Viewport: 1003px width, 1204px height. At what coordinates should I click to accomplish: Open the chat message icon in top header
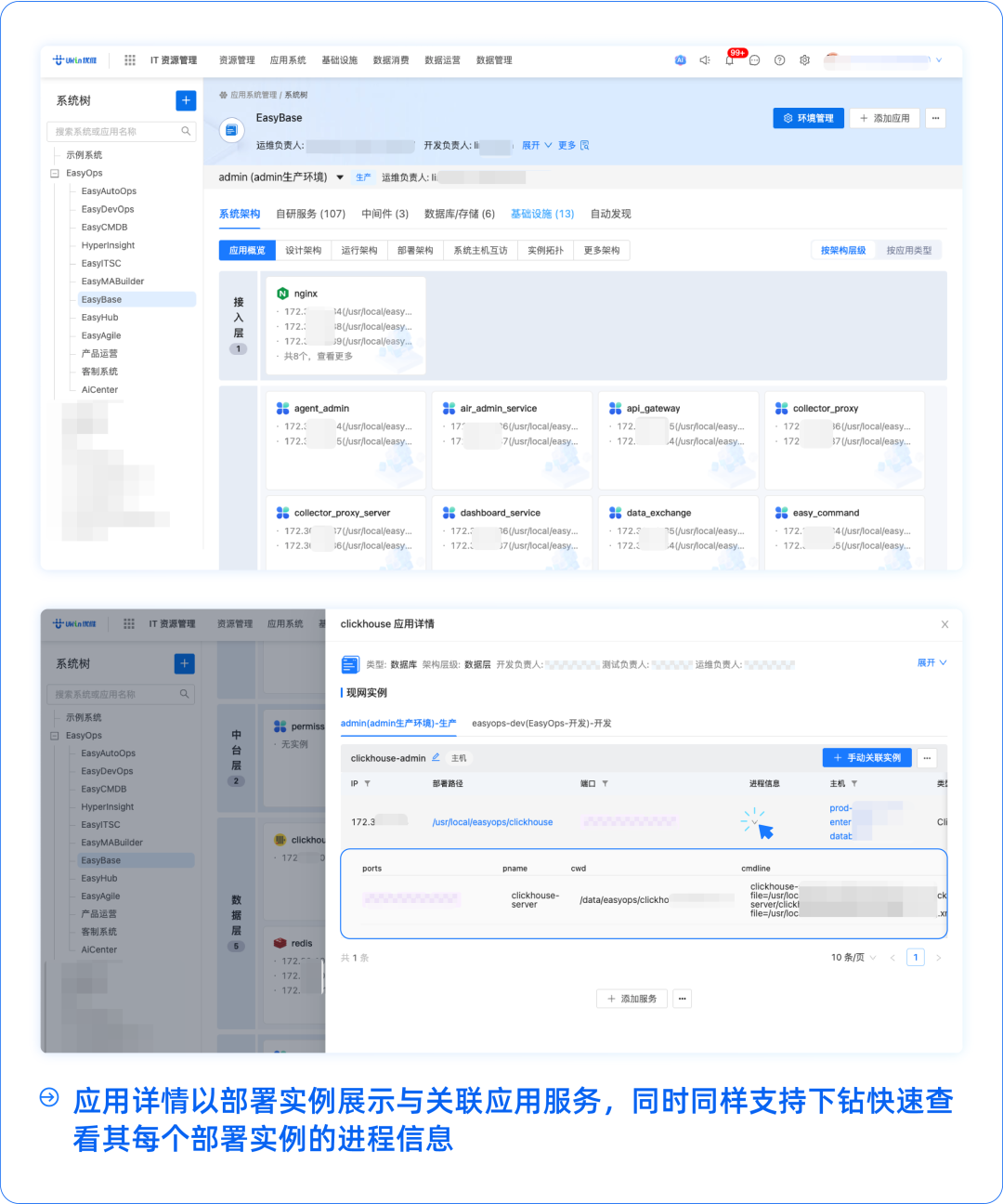click(x=755, y=60)
